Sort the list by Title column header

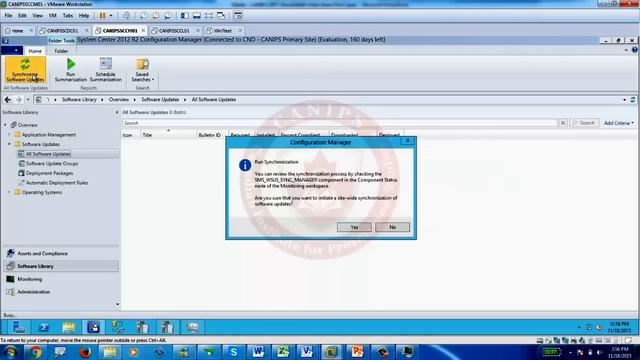point(168,135)
